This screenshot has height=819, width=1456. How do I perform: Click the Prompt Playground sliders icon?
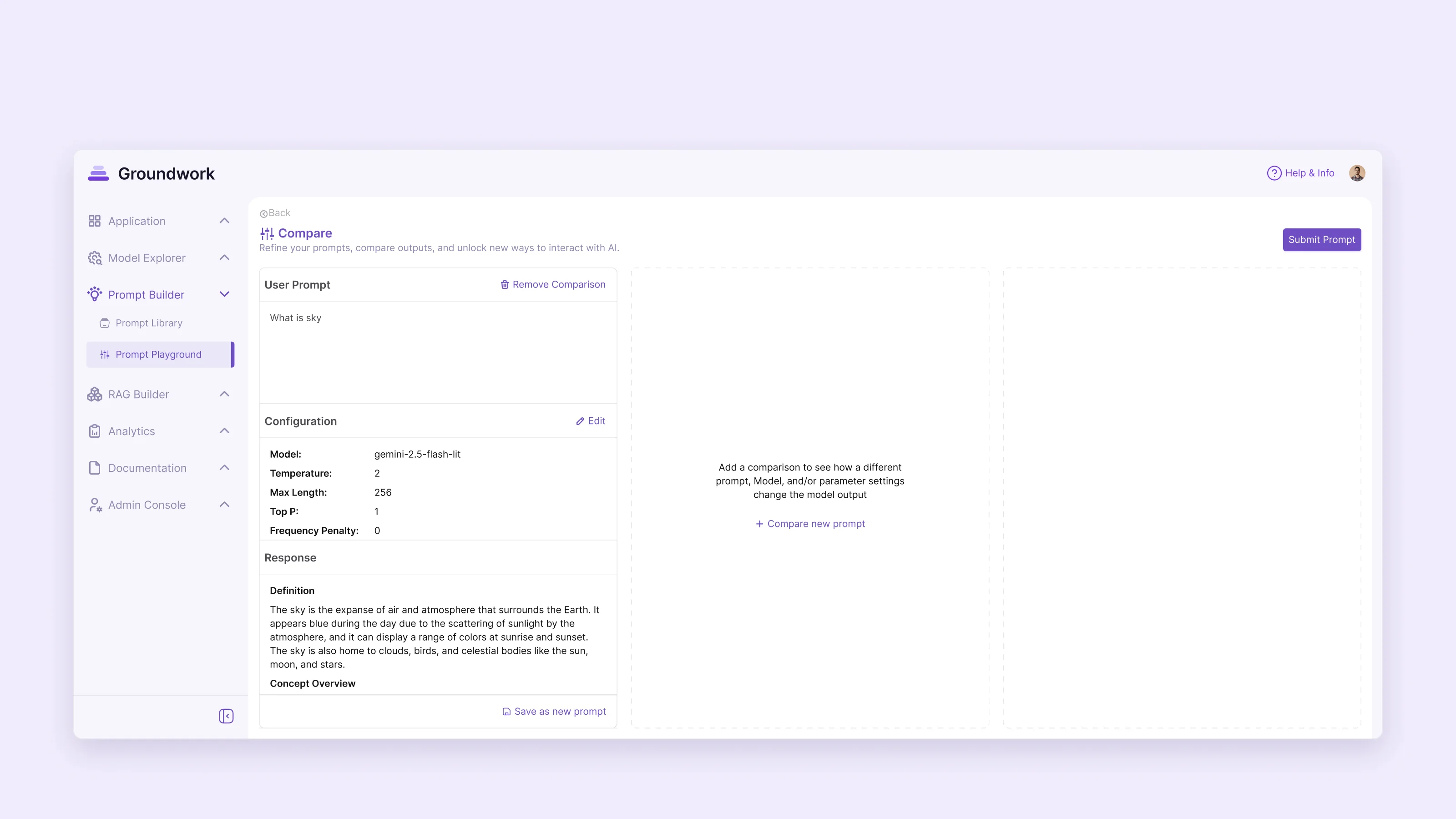(105, 354)
